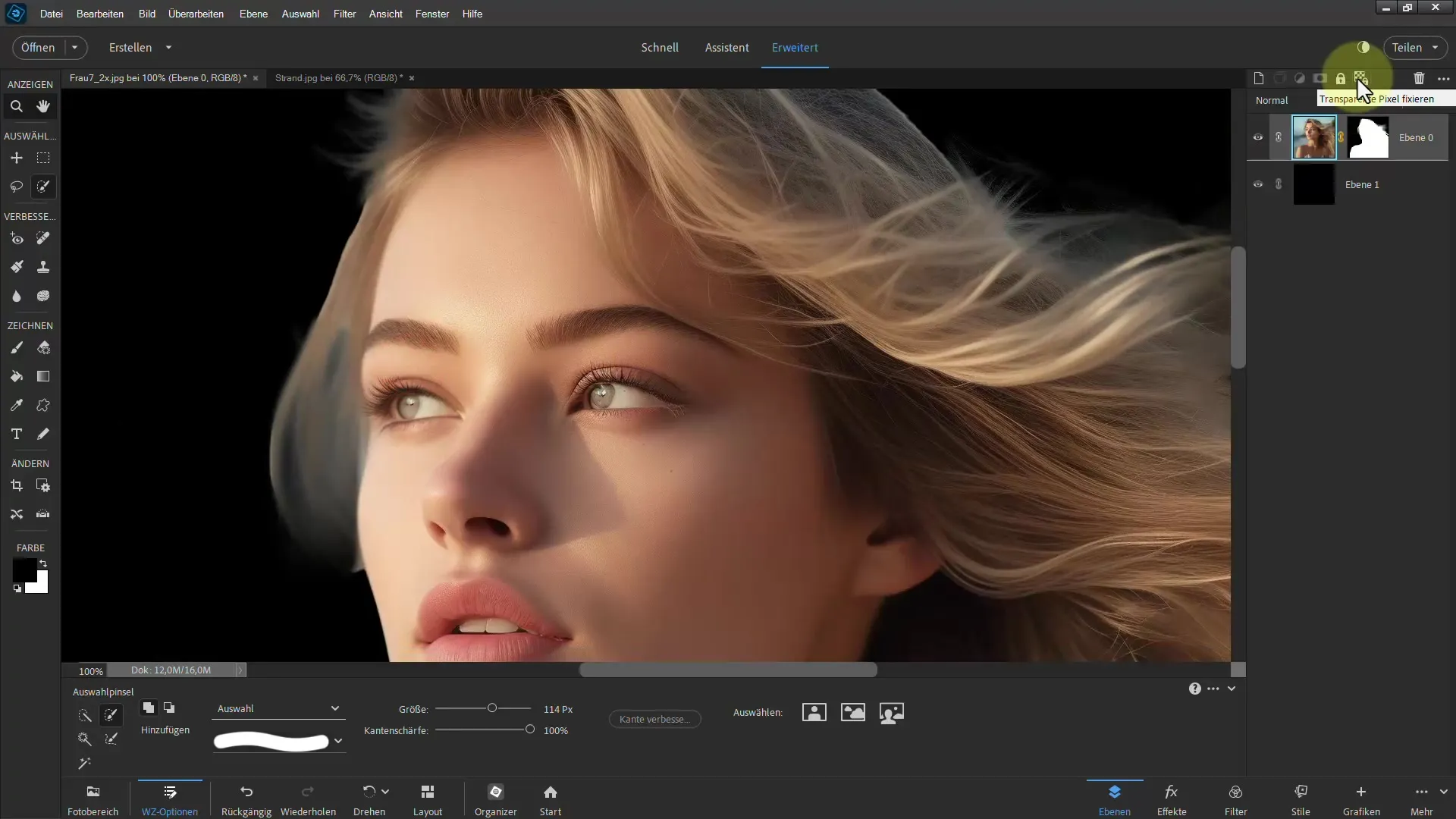Expand the Mehr panel arrow
1456x819 pixels.
pos(1443,792)
